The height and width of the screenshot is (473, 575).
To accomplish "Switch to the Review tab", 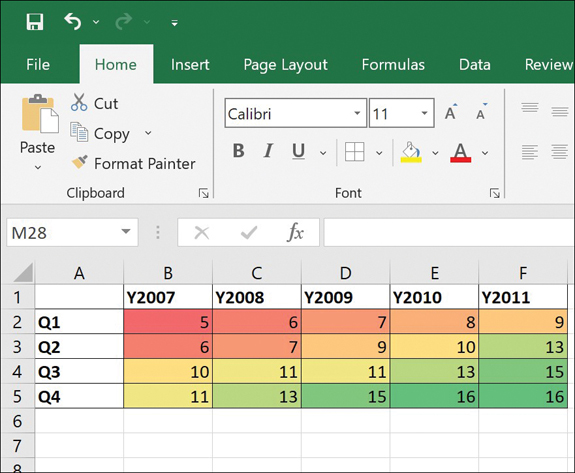I will (549, 65).
